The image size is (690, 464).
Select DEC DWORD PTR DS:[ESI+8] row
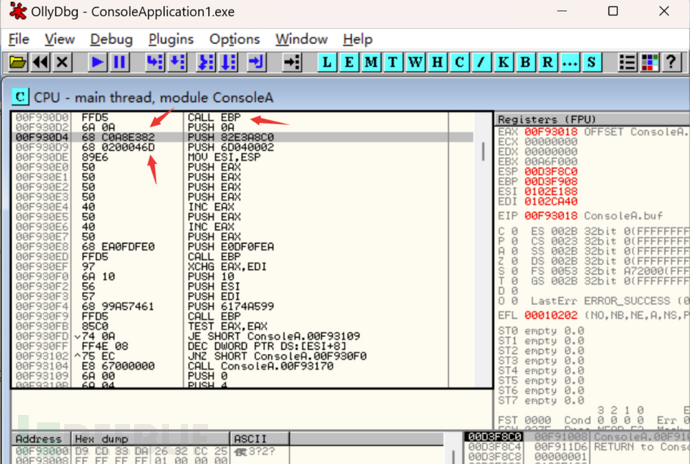coord(242,346)
